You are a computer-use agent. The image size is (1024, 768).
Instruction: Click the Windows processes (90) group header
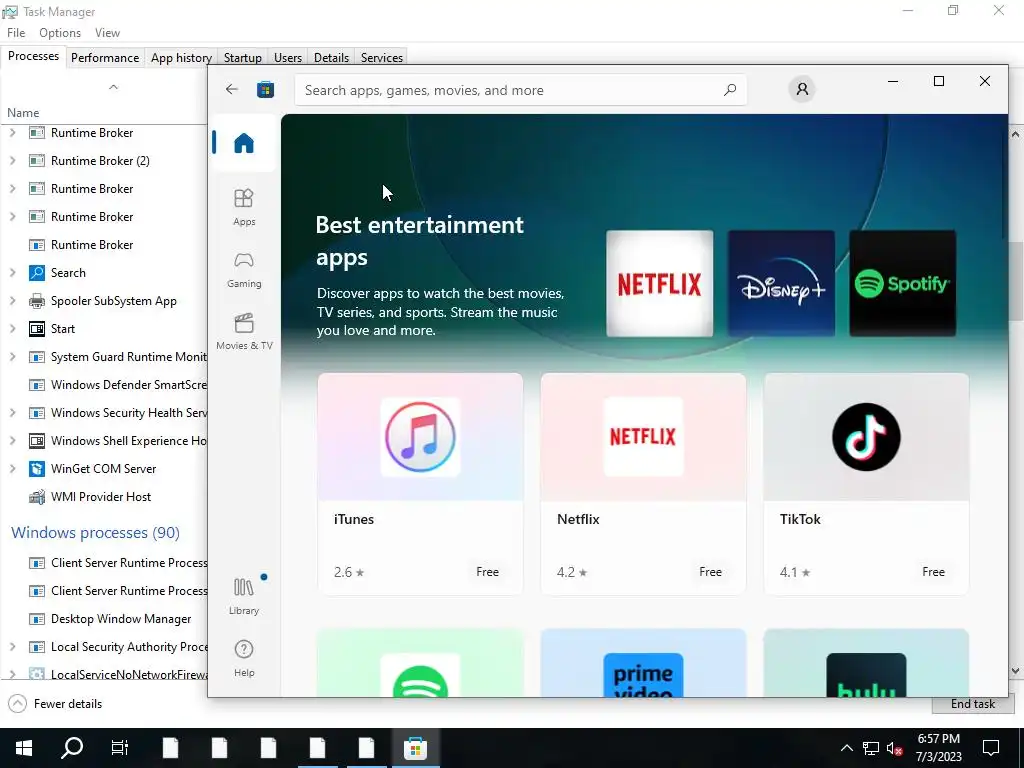[95, 532]
